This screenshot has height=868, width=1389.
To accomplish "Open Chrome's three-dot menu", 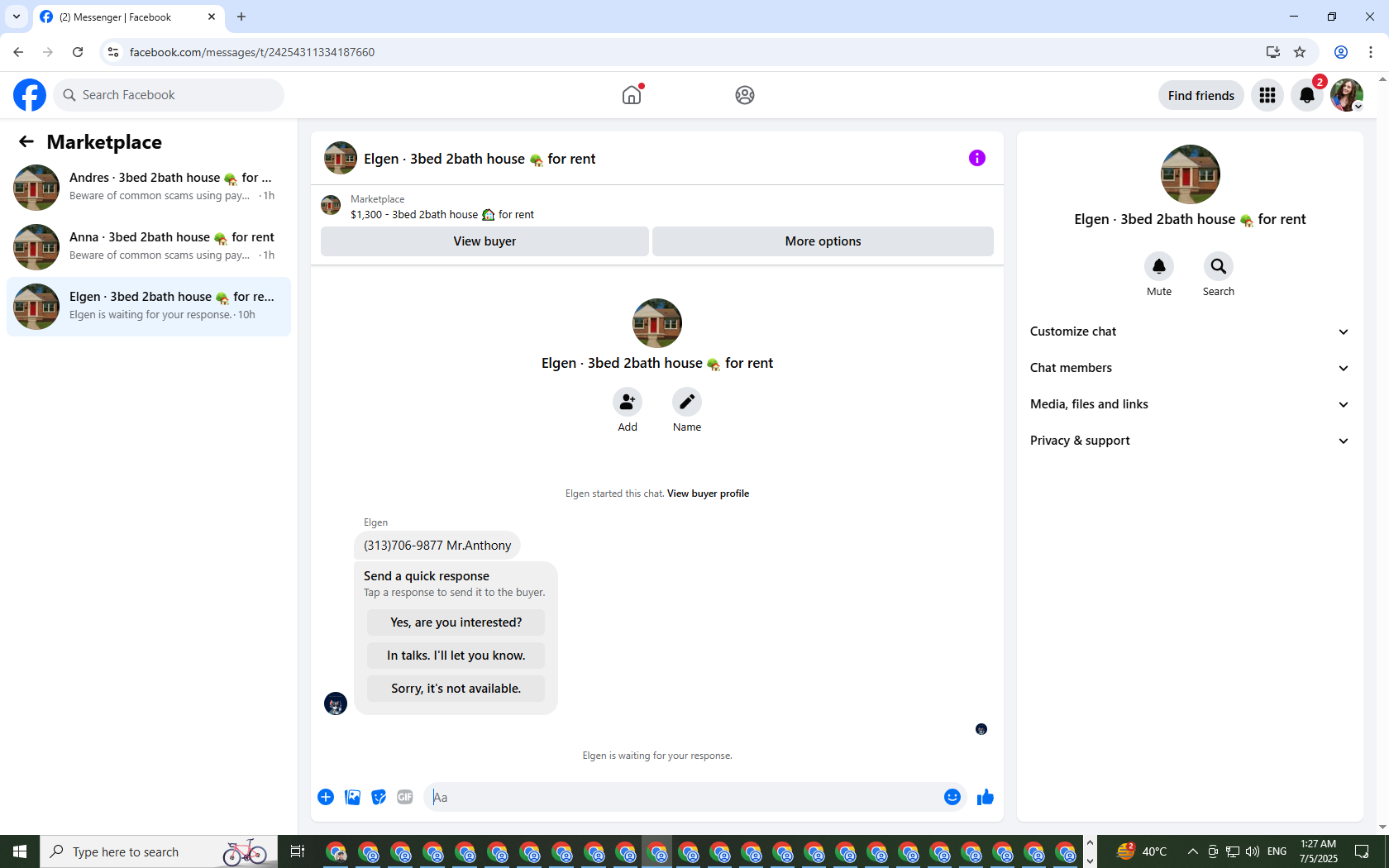I will point(1371,52).
